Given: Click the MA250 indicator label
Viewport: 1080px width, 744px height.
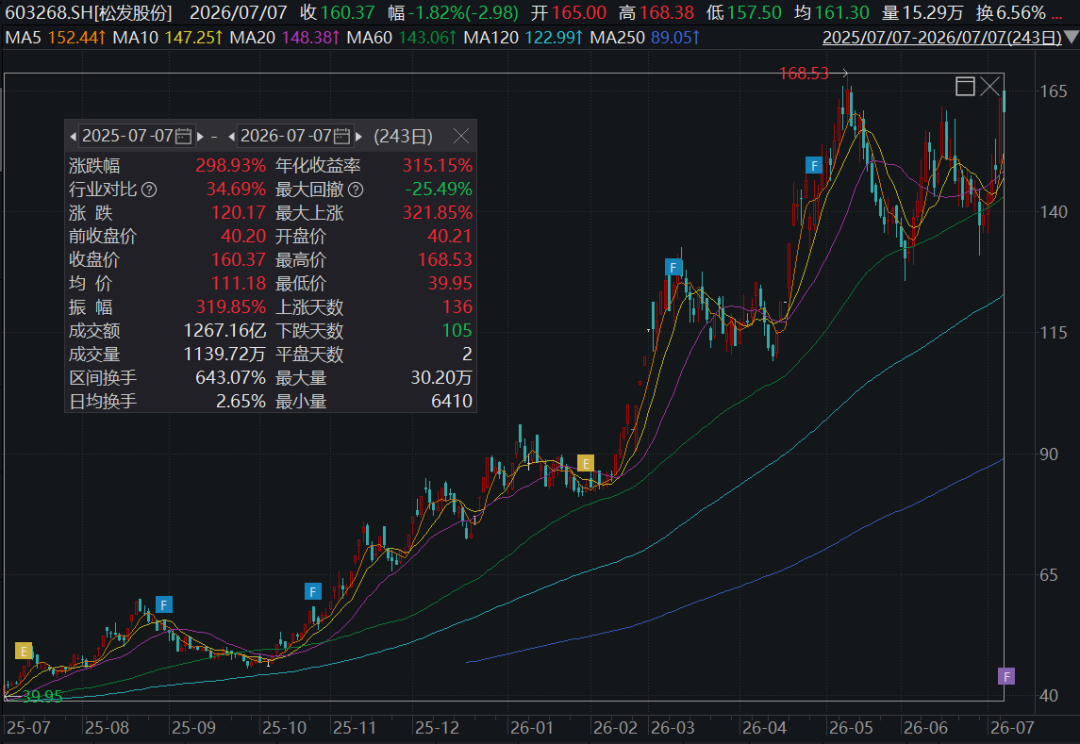Looking at the screenshot, I should point(618,37).
